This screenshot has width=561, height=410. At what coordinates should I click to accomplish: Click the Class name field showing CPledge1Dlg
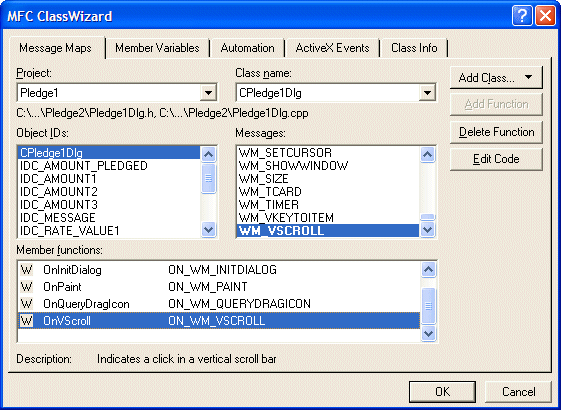tap(336, 93)
